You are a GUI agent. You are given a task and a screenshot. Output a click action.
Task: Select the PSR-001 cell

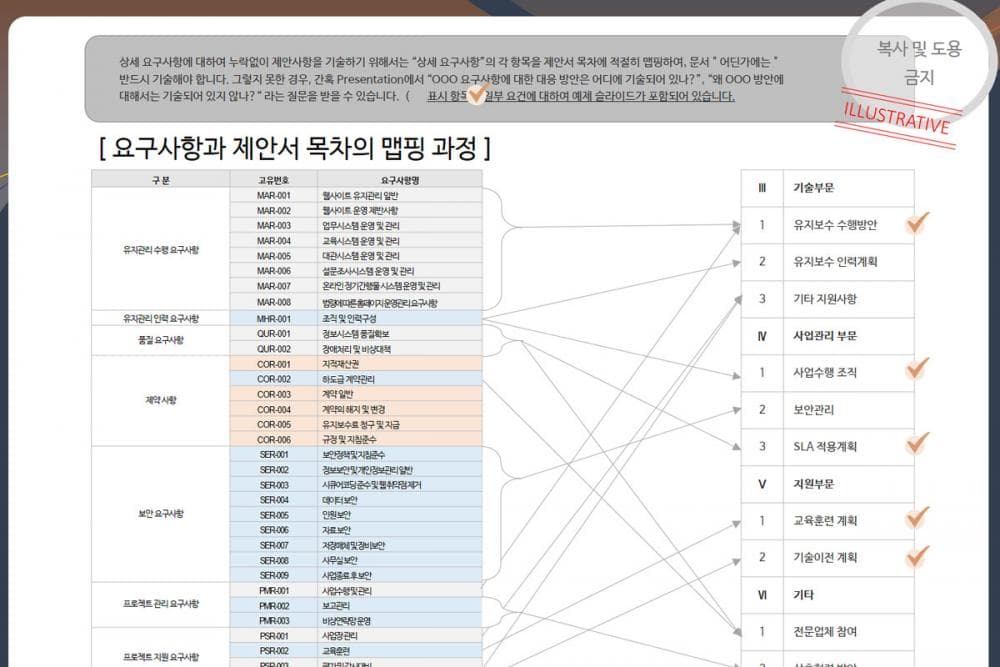click(x=274, y=636)
